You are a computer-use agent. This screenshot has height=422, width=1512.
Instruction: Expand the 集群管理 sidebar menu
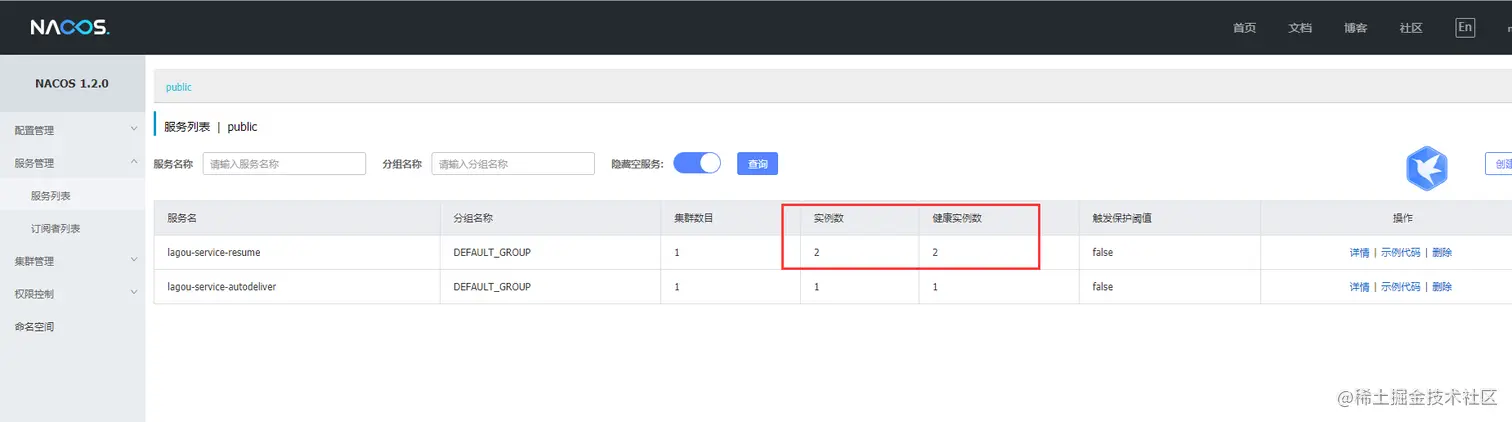73,261
